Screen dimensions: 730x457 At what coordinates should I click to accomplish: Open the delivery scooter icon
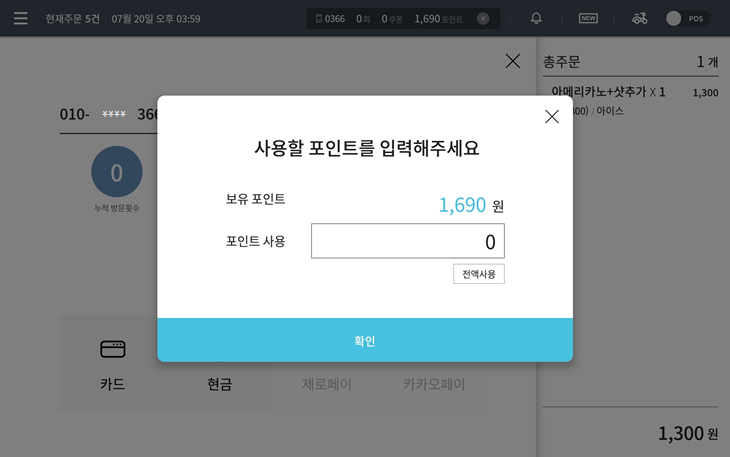pyautogui.click(x=639, y=18)
